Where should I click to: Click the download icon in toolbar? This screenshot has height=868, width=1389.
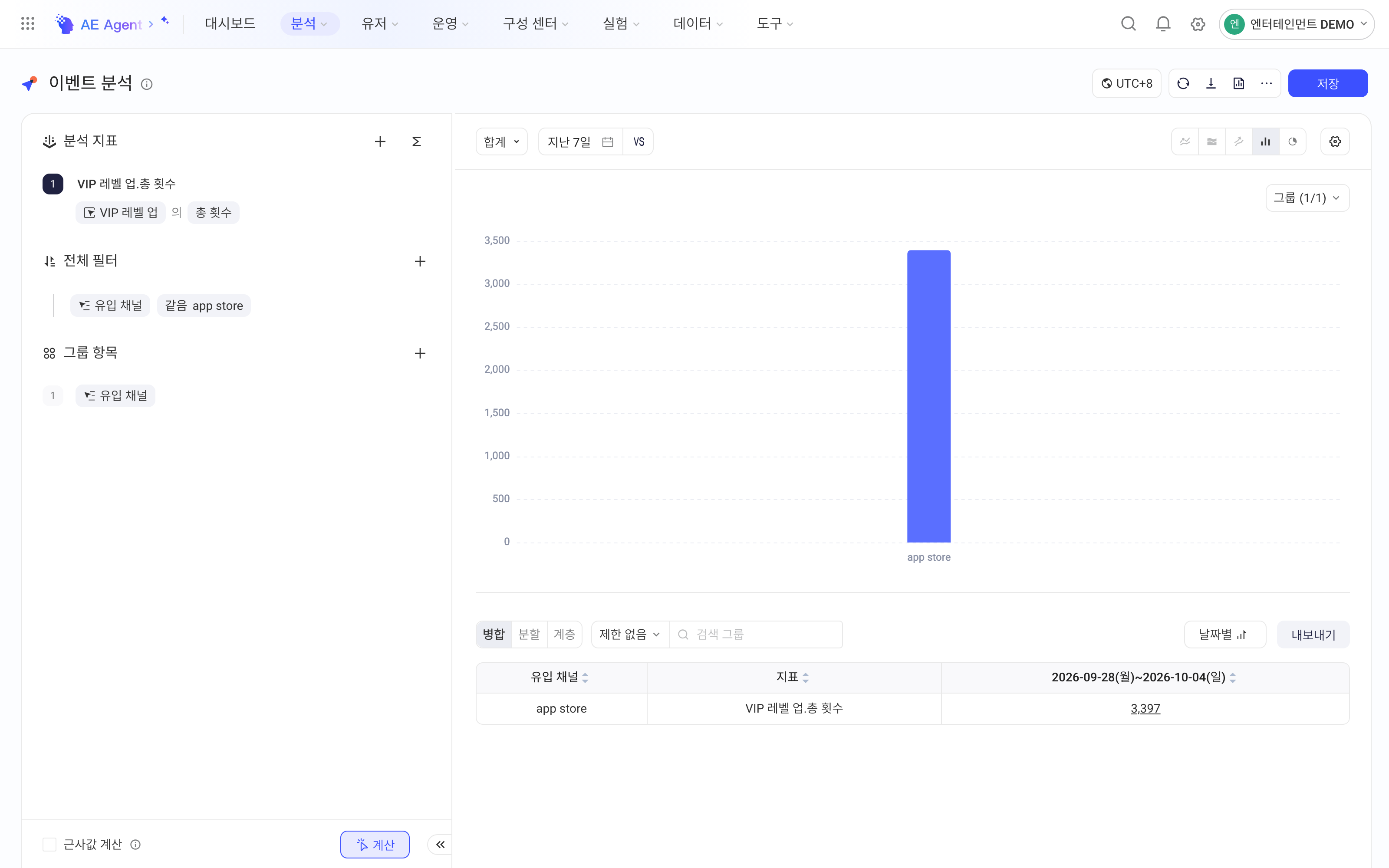1211,83
